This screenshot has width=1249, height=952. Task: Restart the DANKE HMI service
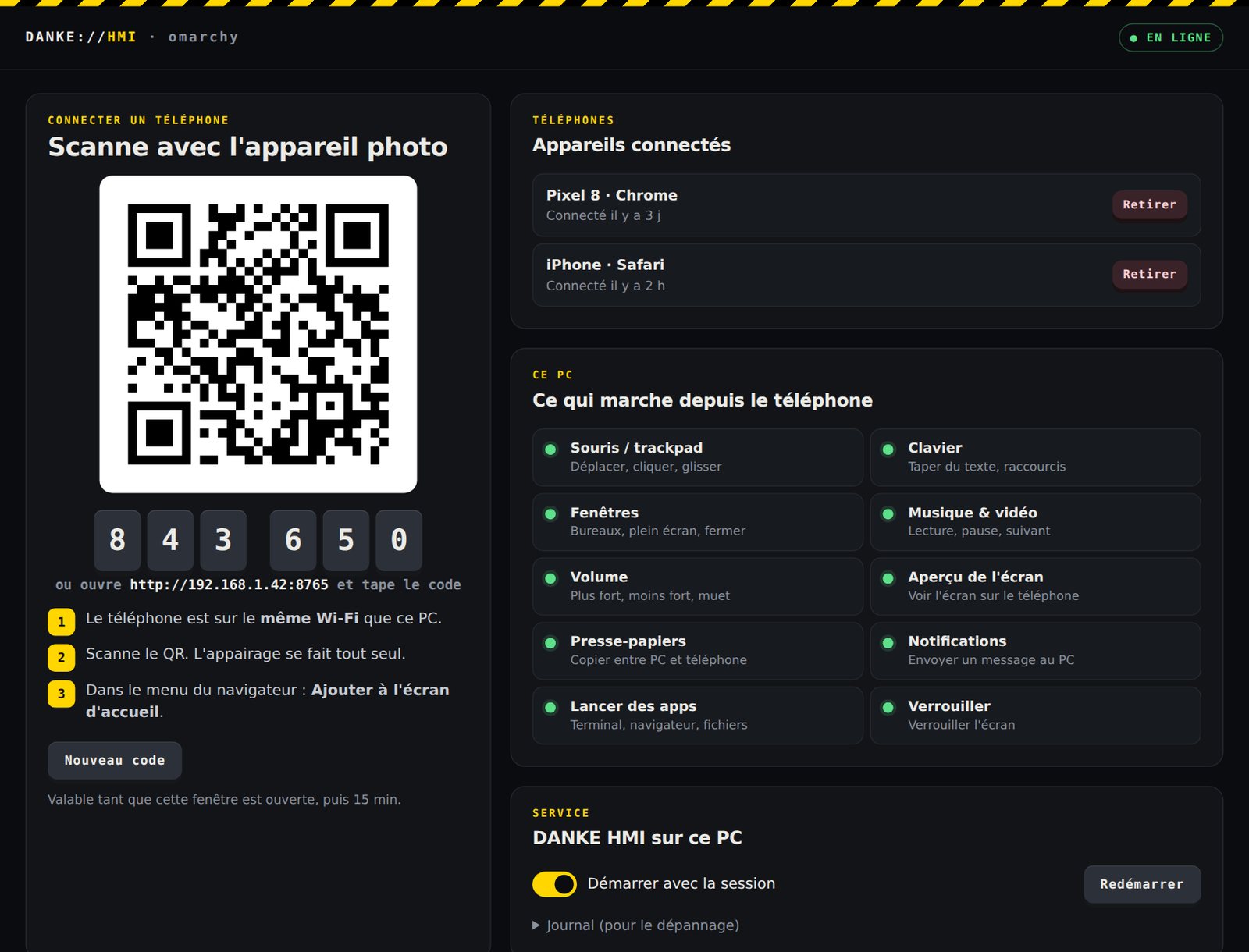click(1141, 884)
